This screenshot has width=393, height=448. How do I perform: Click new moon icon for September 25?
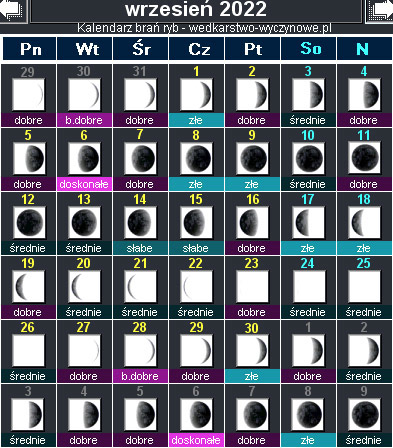point(364,287)
